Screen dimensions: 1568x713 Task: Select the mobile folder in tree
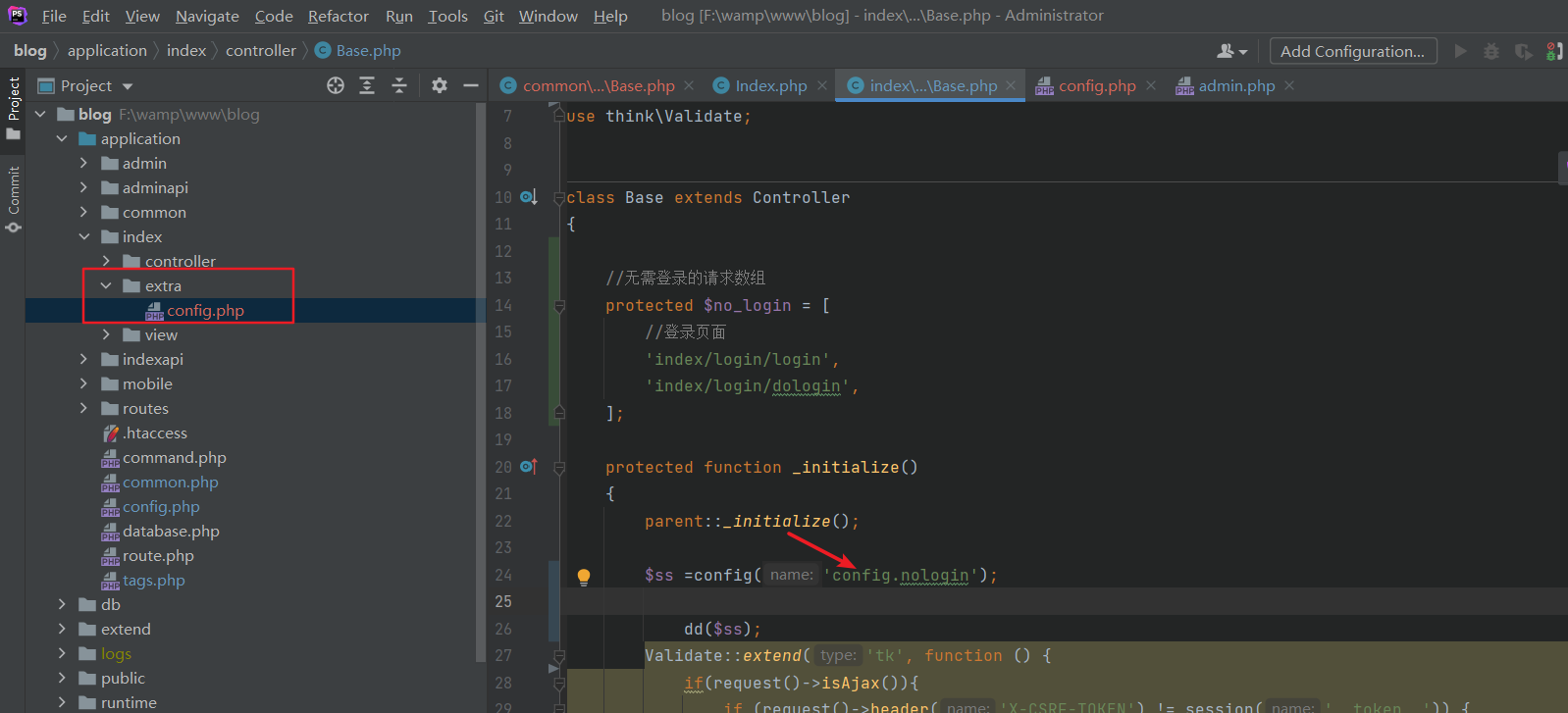[147, 384]
